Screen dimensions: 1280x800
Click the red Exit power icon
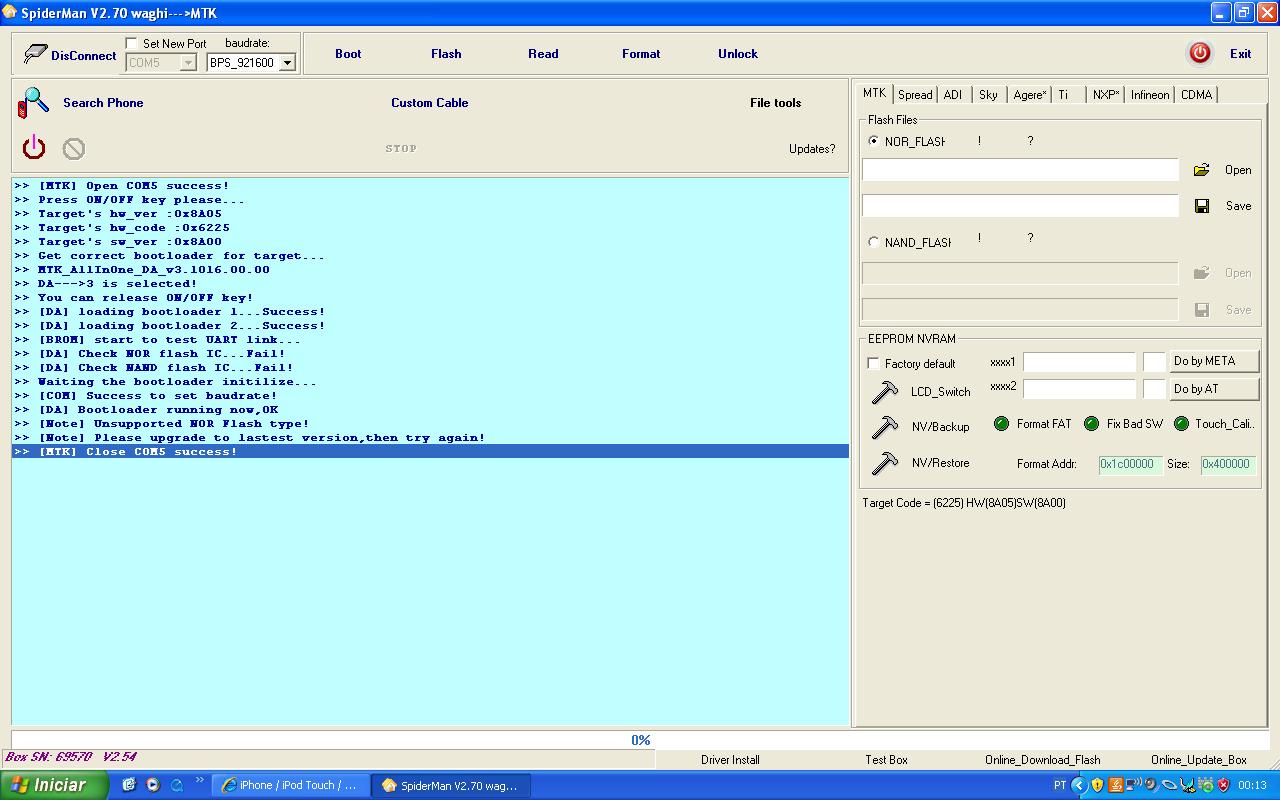[x=1200, y=54]
